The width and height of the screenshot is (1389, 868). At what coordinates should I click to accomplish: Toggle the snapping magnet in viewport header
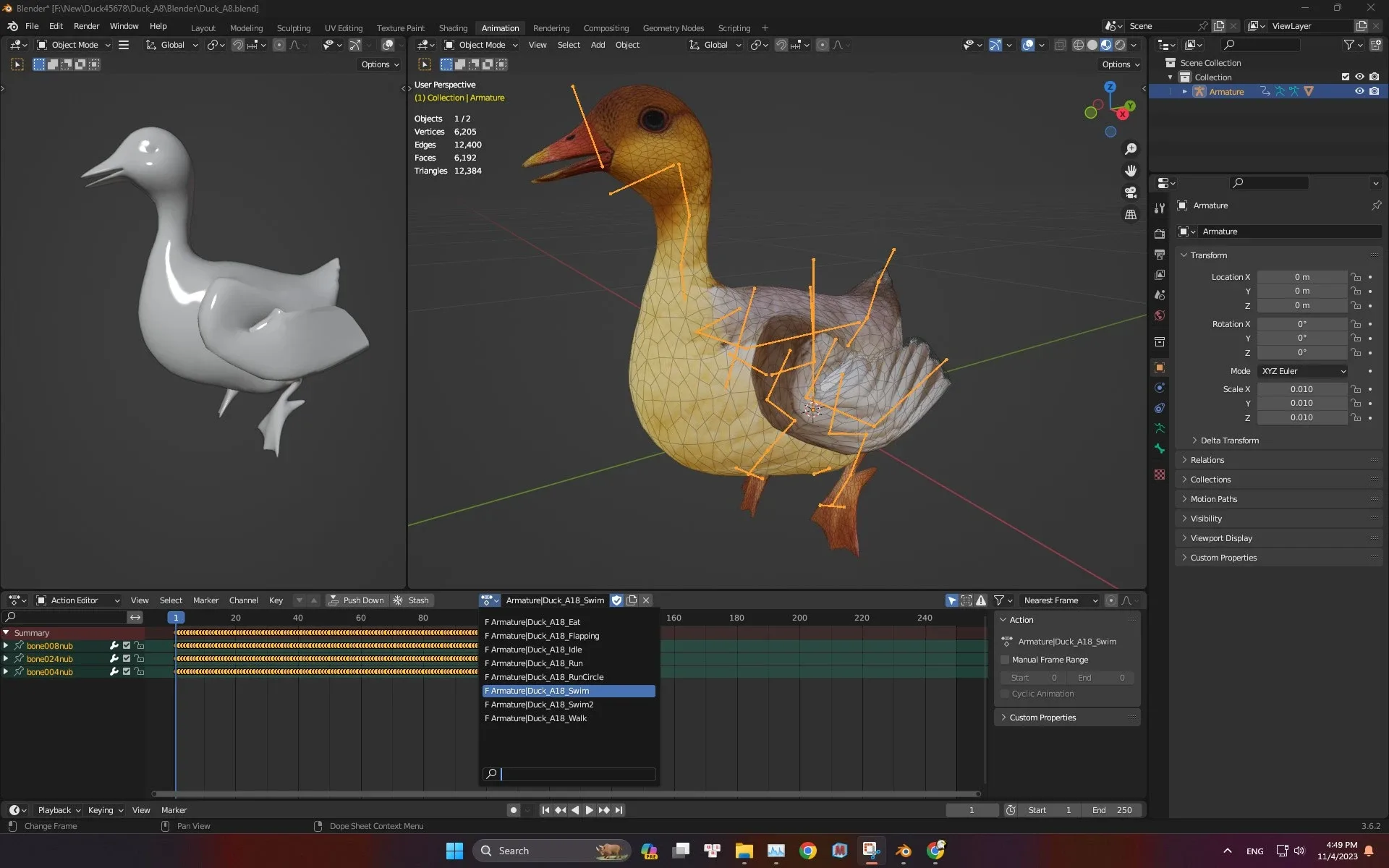pyautogui.click(x=781, y=45)
